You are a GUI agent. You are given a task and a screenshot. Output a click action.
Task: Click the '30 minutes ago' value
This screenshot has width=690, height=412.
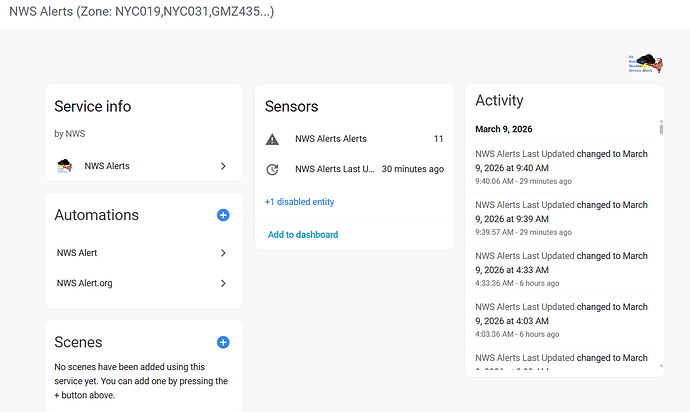tap(413, 169)
